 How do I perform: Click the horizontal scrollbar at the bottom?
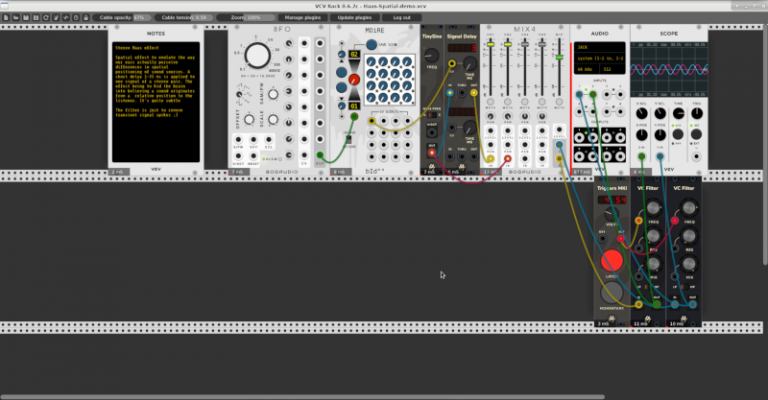click(303, 397)
